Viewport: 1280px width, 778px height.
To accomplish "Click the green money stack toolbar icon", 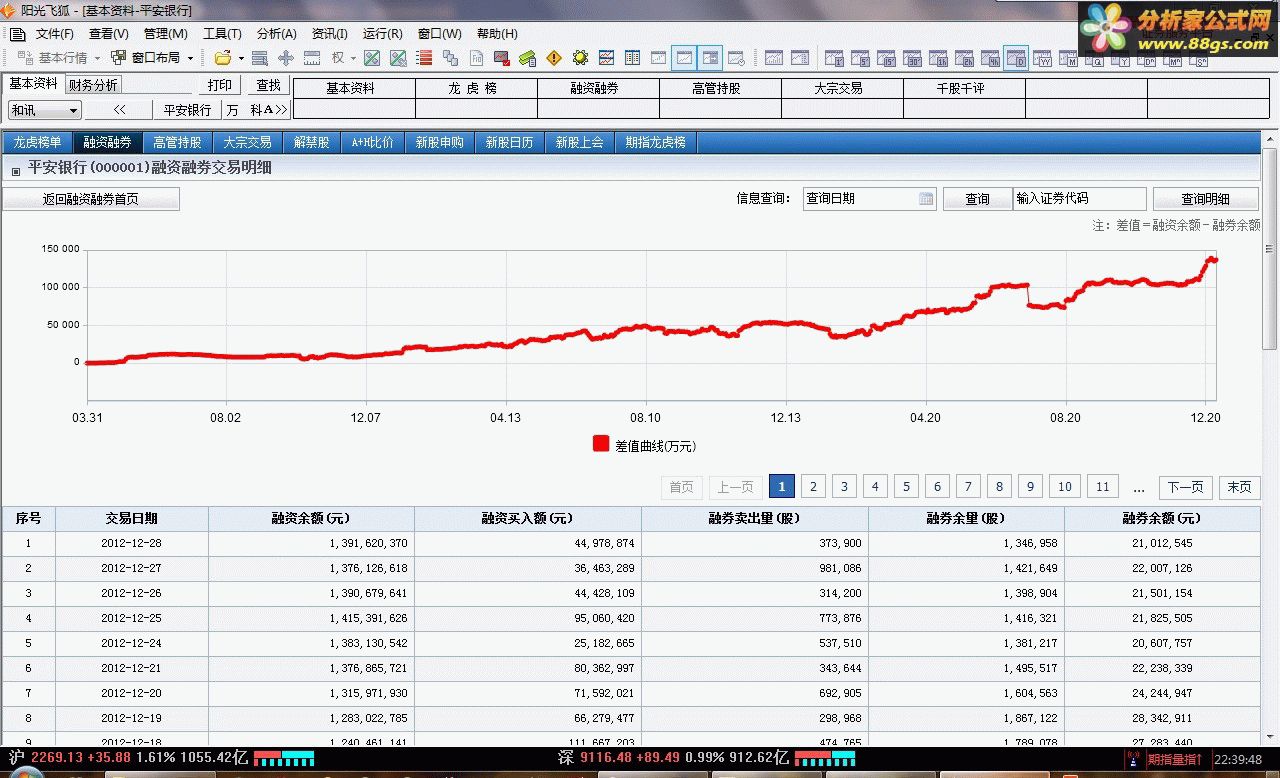I will coord(527,58).
